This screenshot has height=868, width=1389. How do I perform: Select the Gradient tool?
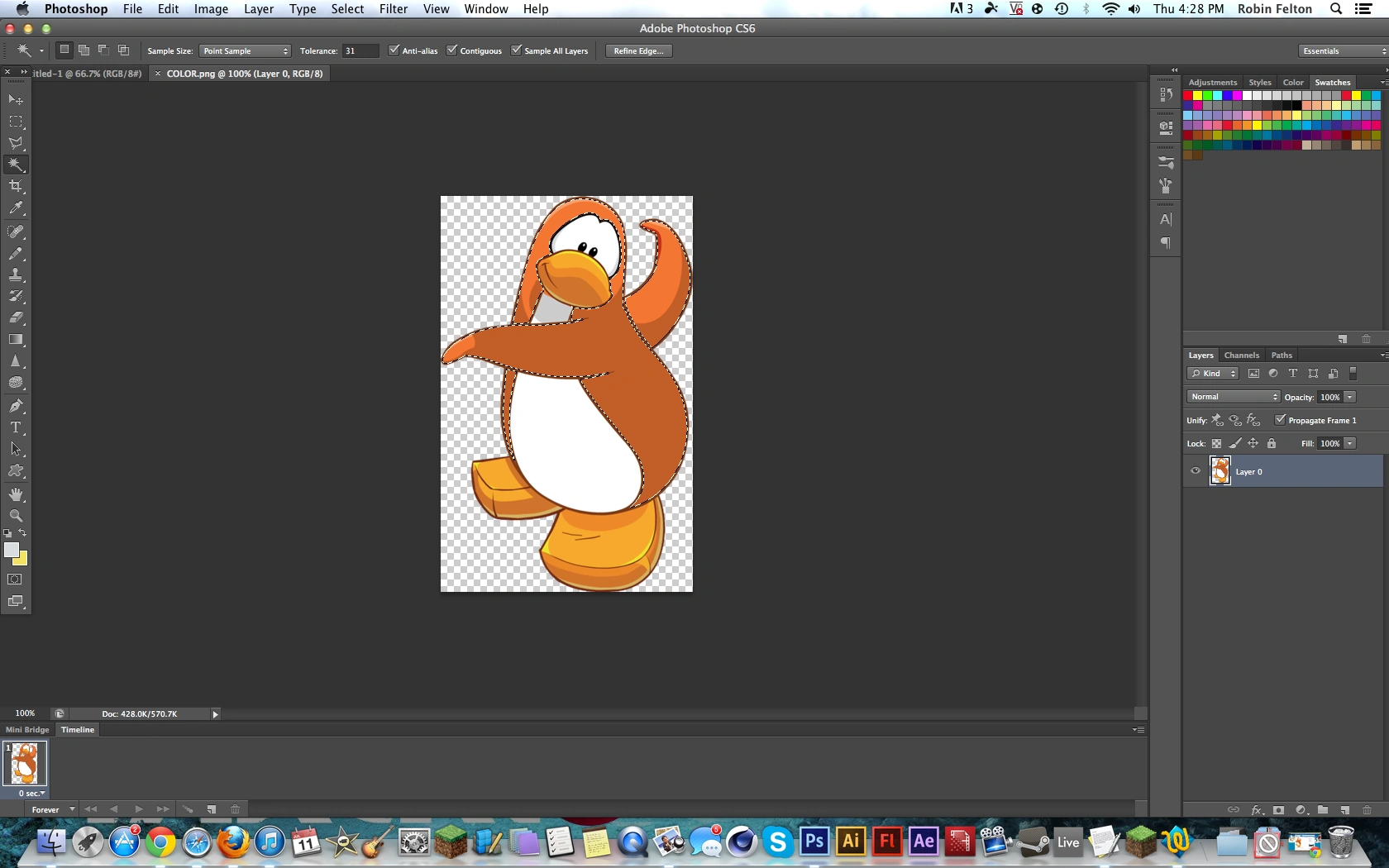coord(16,340)
